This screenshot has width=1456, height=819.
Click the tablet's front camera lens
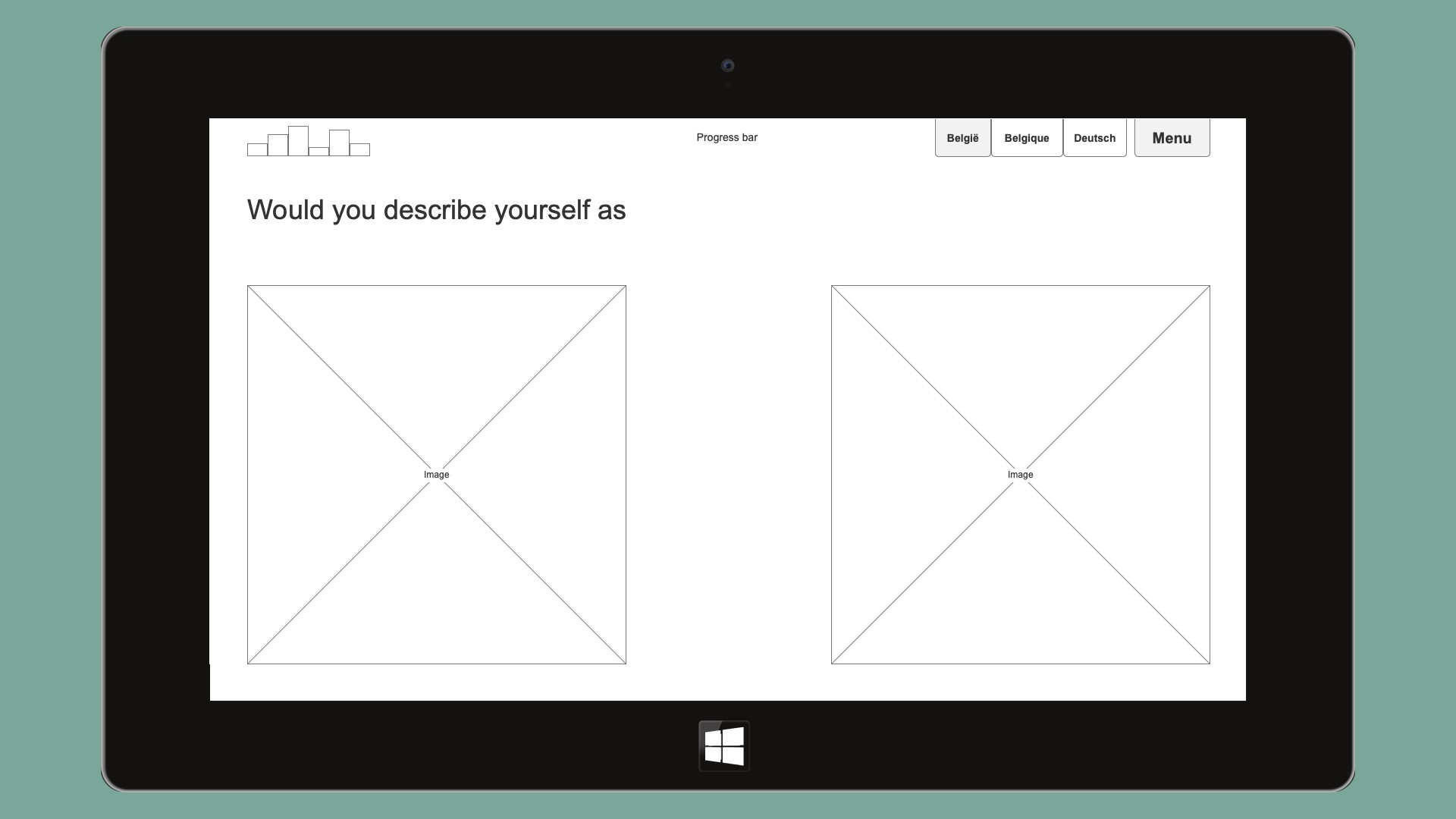[x=727, y=66]
